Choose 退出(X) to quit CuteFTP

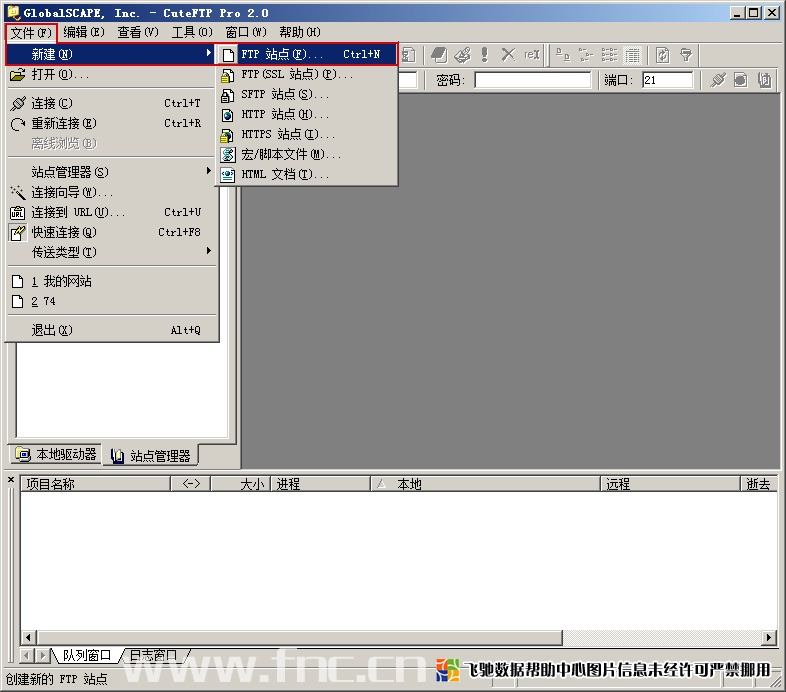tap(111, 330)
